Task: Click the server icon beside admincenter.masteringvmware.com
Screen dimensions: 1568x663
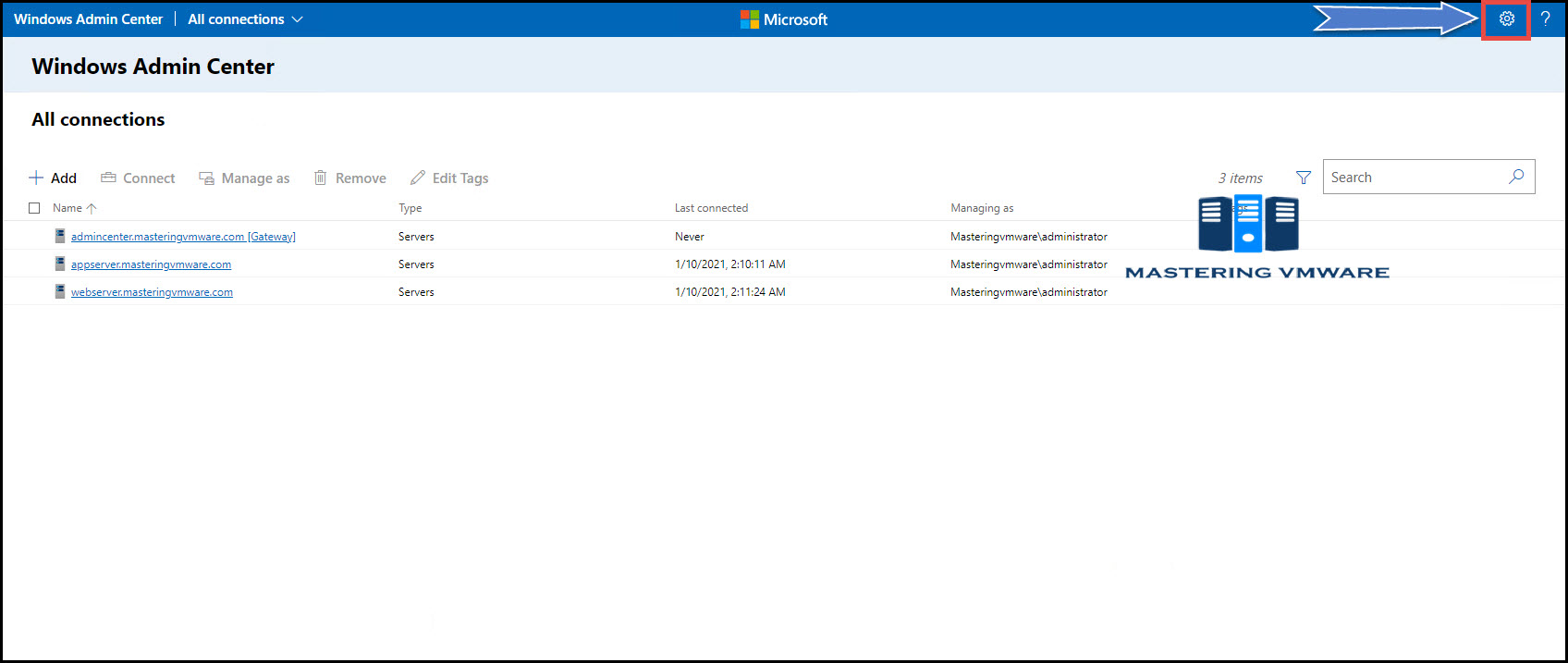Action: click(x=60, y=236)
